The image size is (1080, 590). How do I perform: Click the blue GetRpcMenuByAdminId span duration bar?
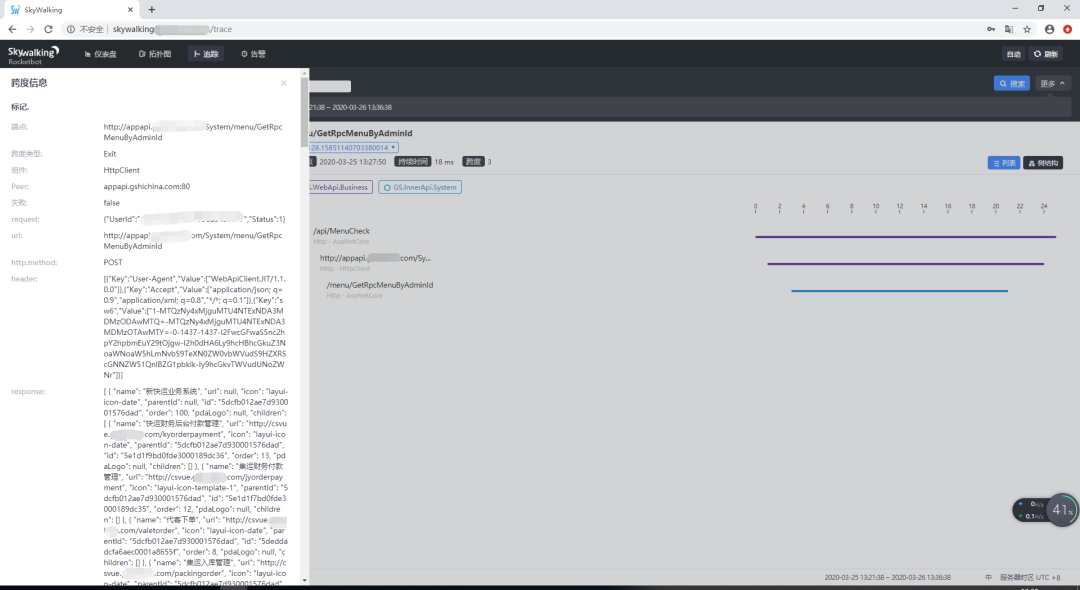(x=899, y=291)
